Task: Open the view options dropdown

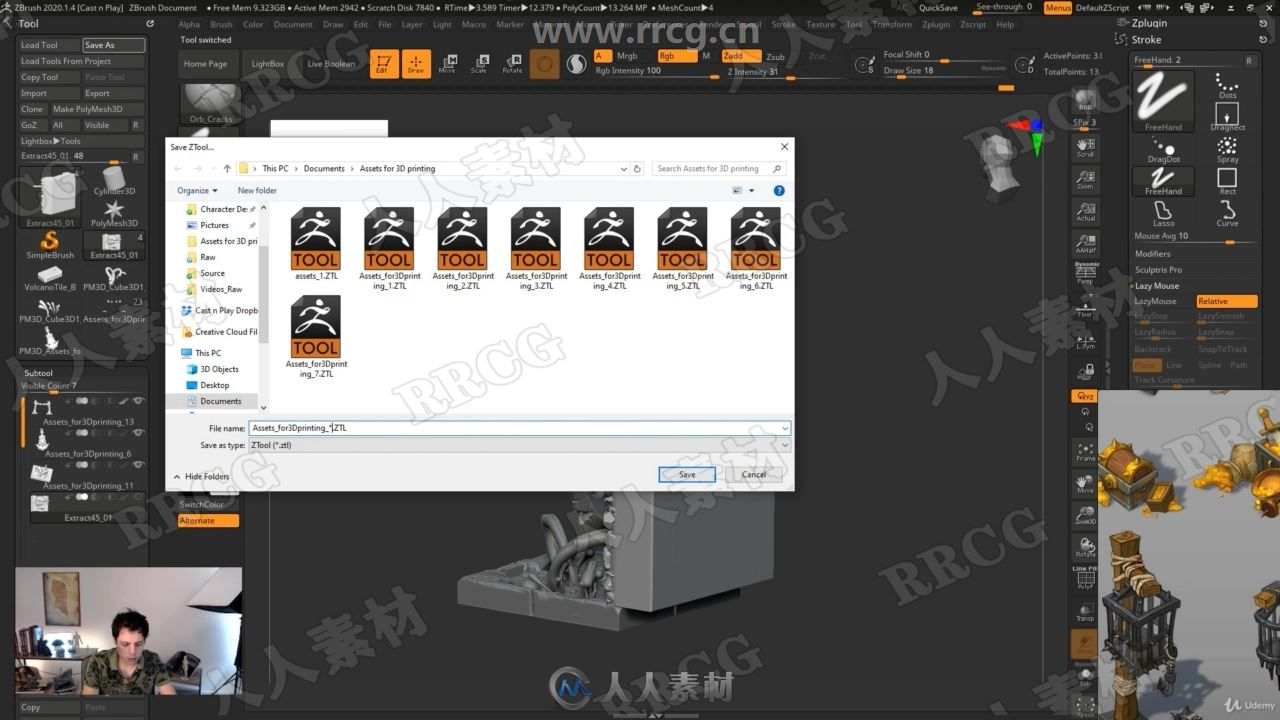Action: tap(752, 190)
